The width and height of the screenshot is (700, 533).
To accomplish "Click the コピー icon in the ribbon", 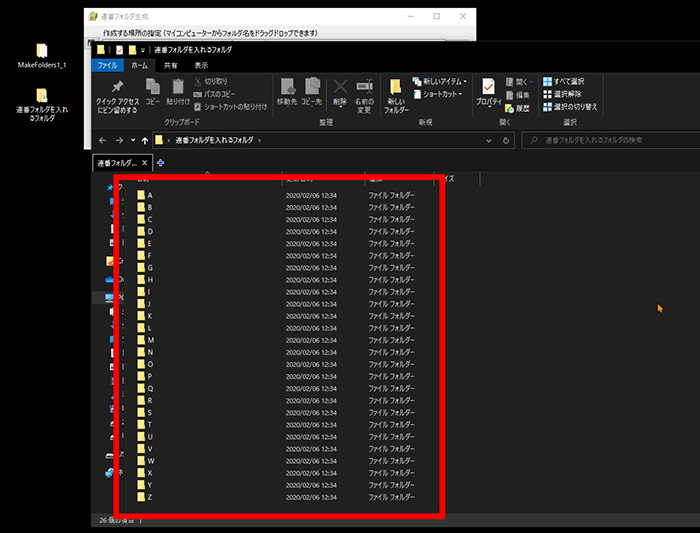I will (x=152, y=89).
